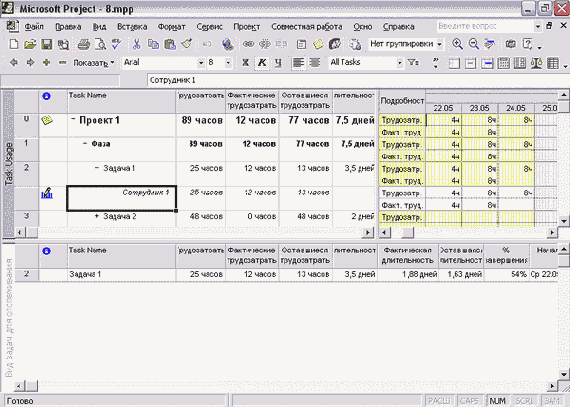Click the Показать outline button
The image size is (570, 407).
[x=93, y=63]
